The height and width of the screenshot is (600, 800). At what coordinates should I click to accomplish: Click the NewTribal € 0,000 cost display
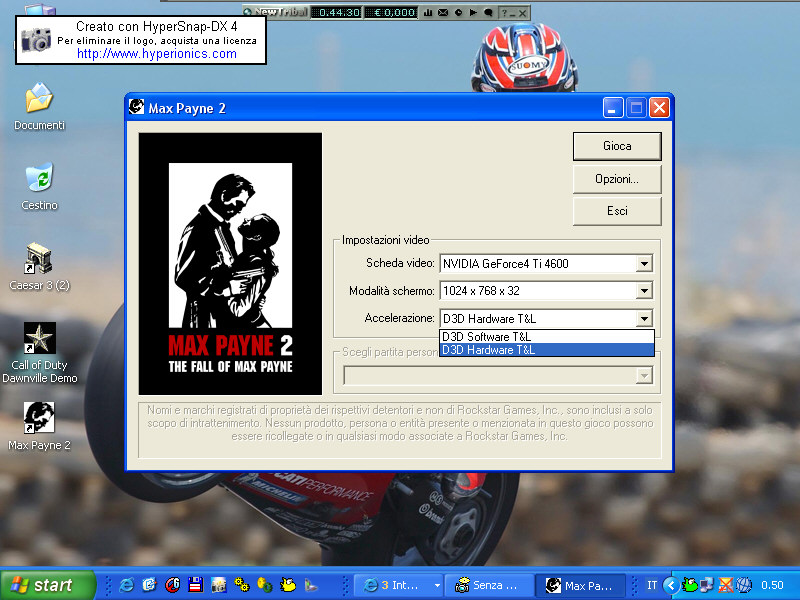pos(391,12)
